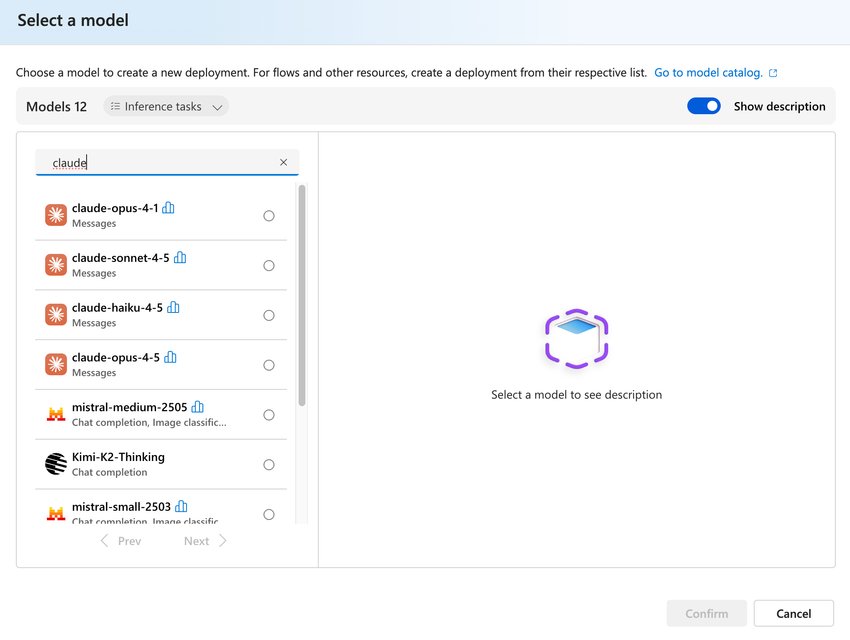Click the Anthropic logo beside claude-opus-4-1

(x=55, y=214)
